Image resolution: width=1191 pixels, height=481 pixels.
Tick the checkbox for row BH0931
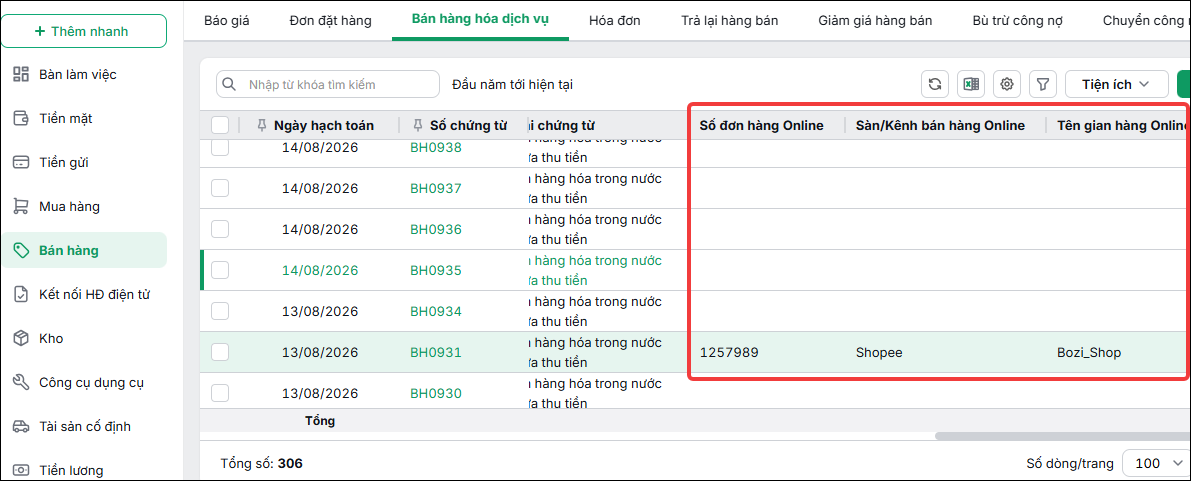pos(220,352)
